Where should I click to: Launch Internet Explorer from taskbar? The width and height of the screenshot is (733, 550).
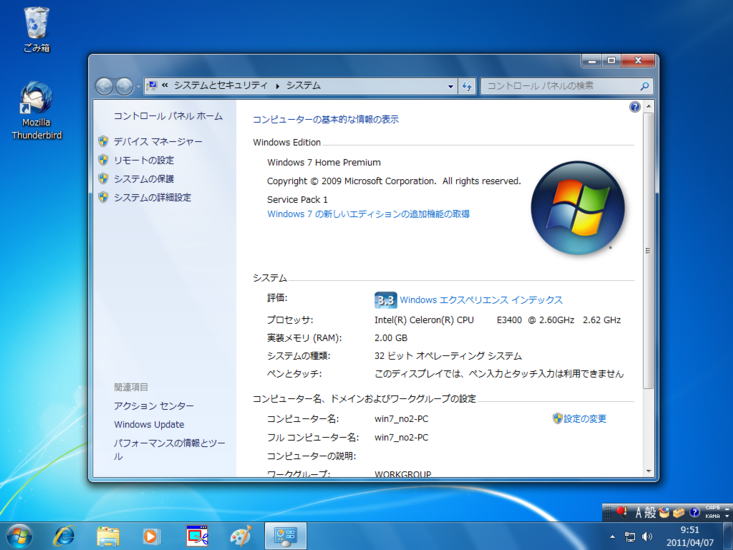click(64, 536)
